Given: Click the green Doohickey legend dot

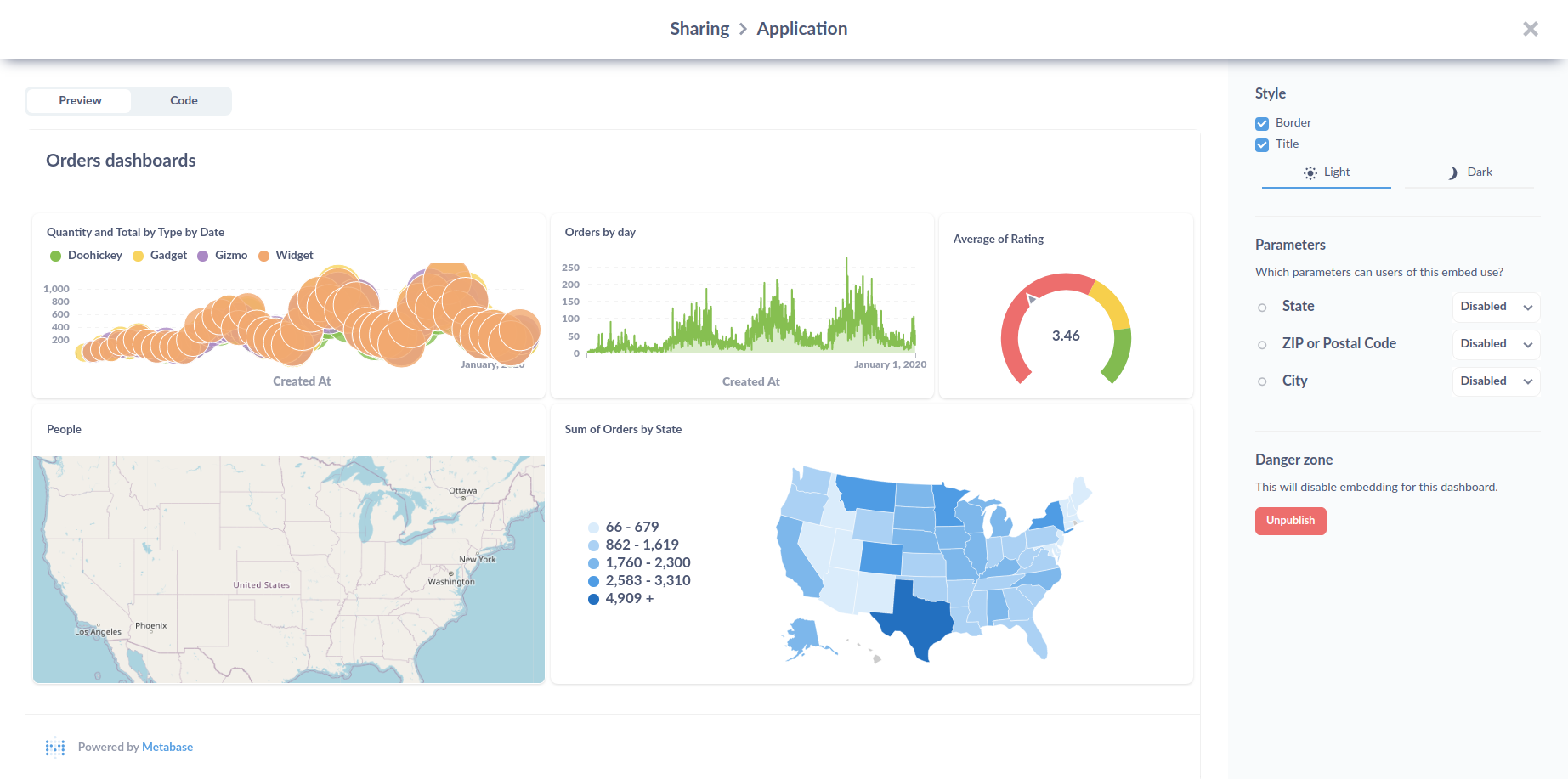Looking at the screenshot, I should tap(55, 255).
